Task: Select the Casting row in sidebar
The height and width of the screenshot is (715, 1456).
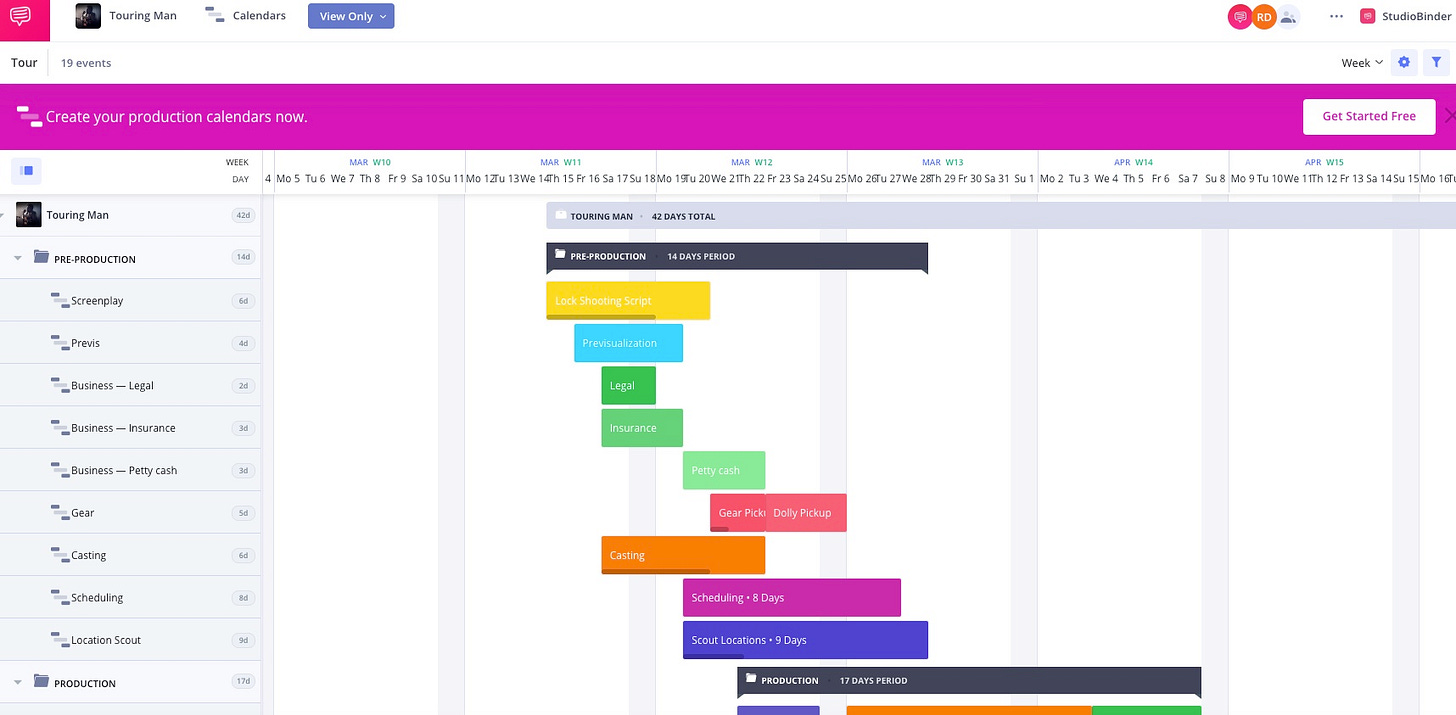Action: 130,555
